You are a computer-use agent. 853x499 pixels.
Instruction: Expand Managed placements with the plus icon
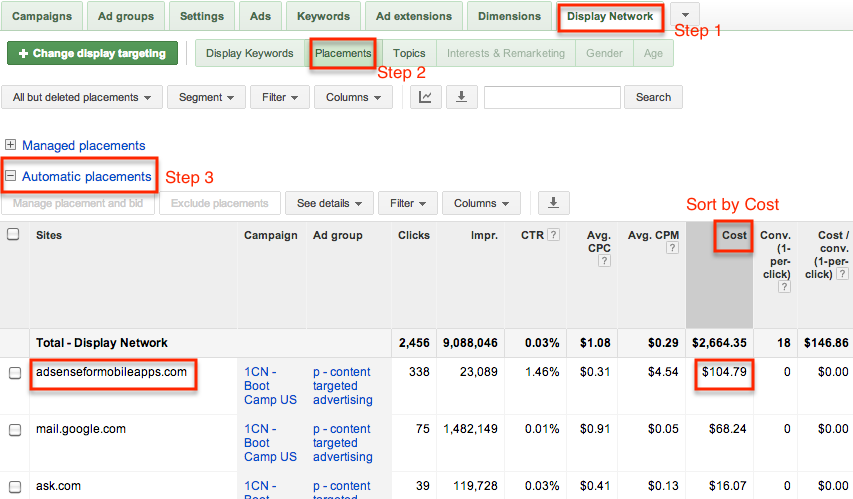(x=11, y=146)
